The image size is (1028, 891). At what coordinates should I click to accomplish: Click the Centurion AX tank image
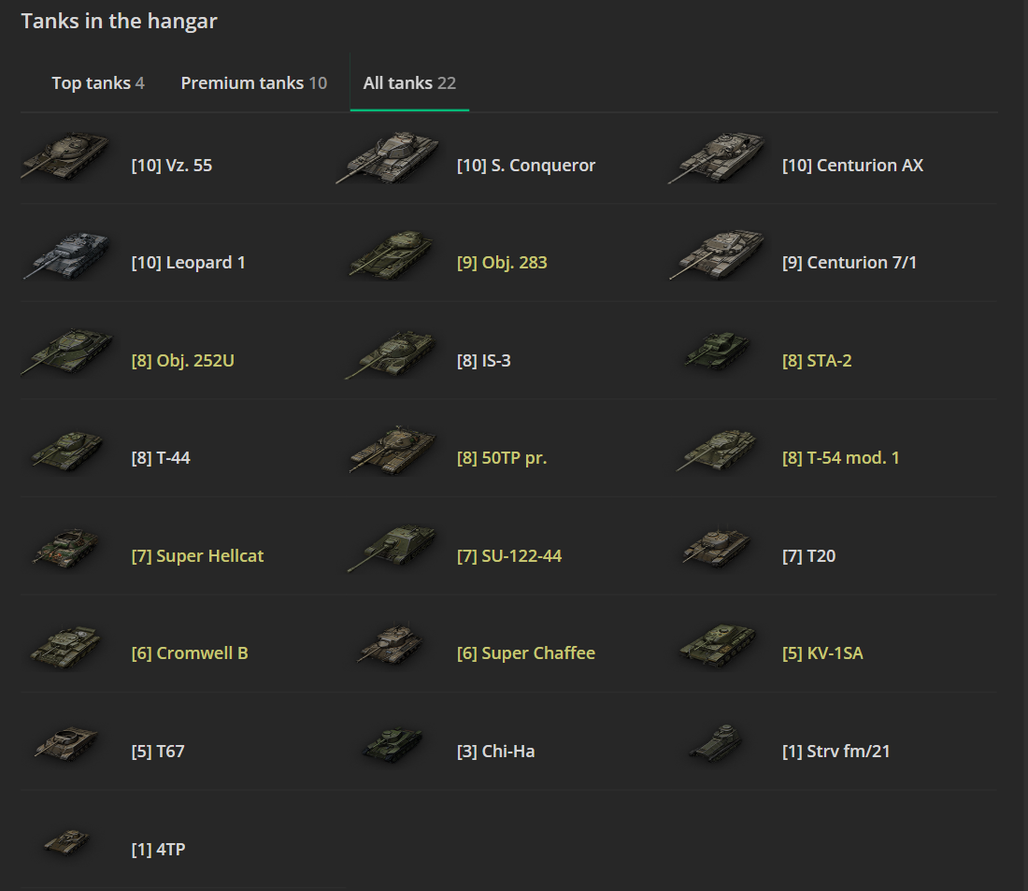(x=717, y=157)
